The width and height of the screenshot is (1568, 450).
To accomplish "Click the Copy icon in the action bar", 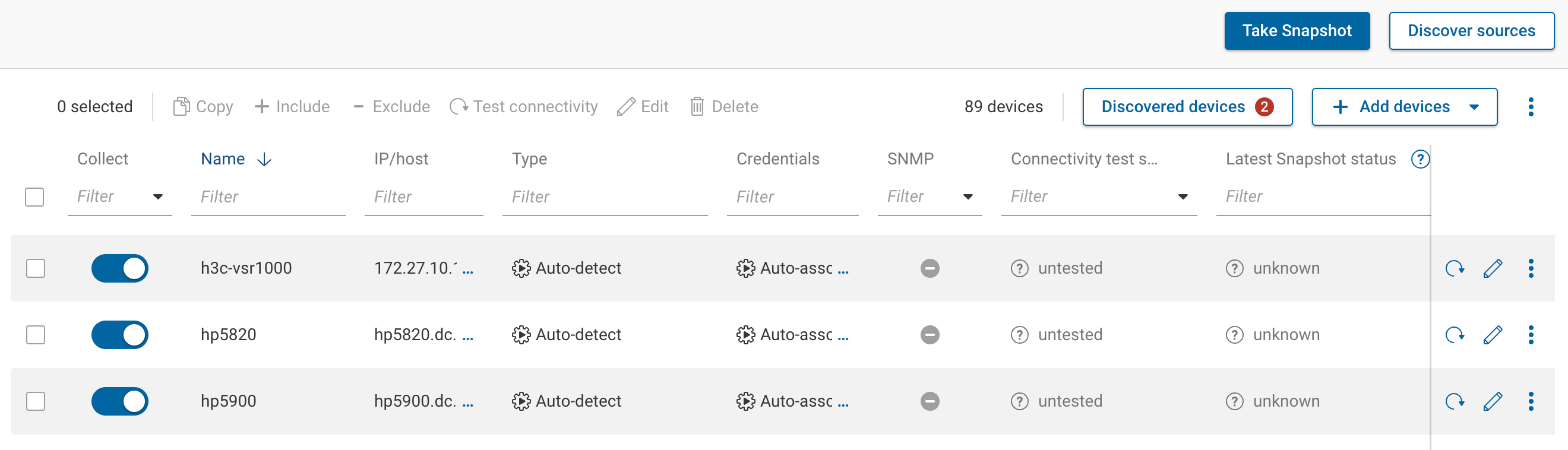I will coord(181,106).
